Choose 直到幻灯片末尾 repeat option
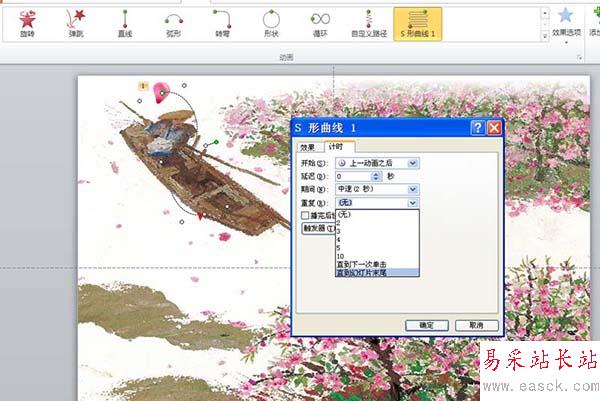The image size is (600, 401). click(377, 273)
